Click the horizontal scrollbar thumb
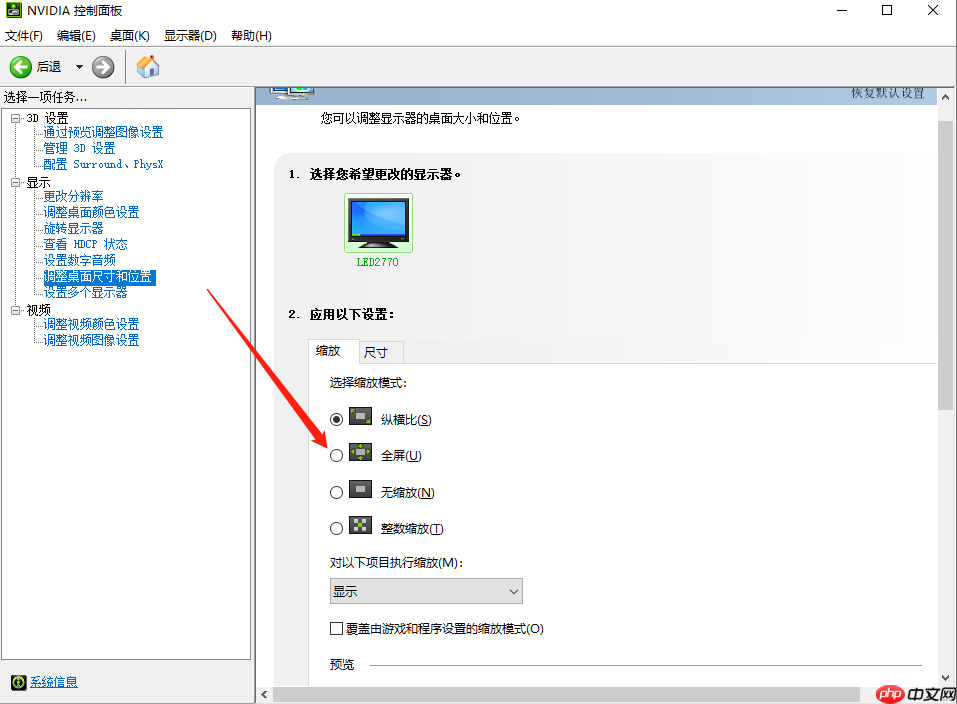Screen dimensions: 957x704 (566, 694)
